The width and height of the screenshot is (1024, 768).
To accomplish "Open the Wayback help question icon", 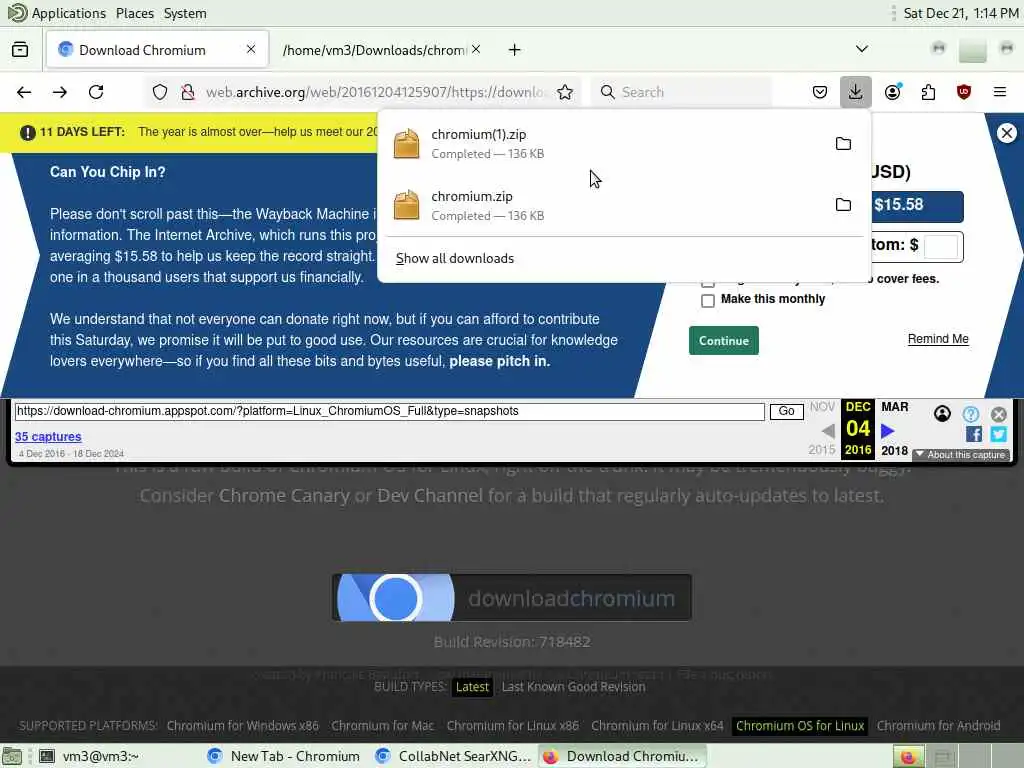I will (x=971, y=414).
